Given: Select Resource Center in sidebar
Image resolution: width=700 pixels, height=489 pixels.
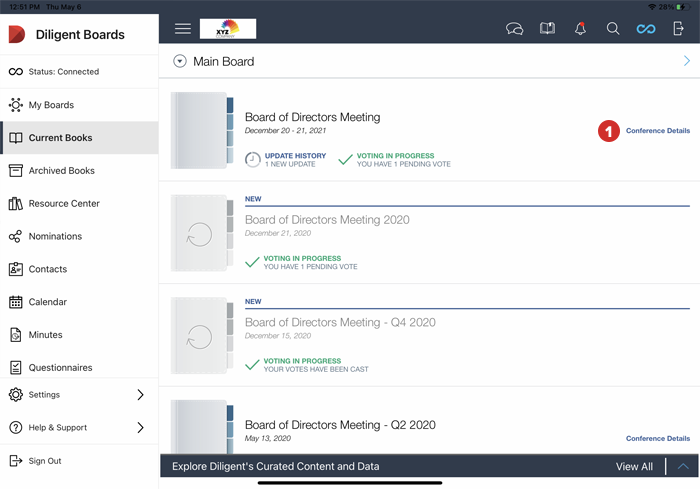Looking at the screenshot, I should [64, 204].
